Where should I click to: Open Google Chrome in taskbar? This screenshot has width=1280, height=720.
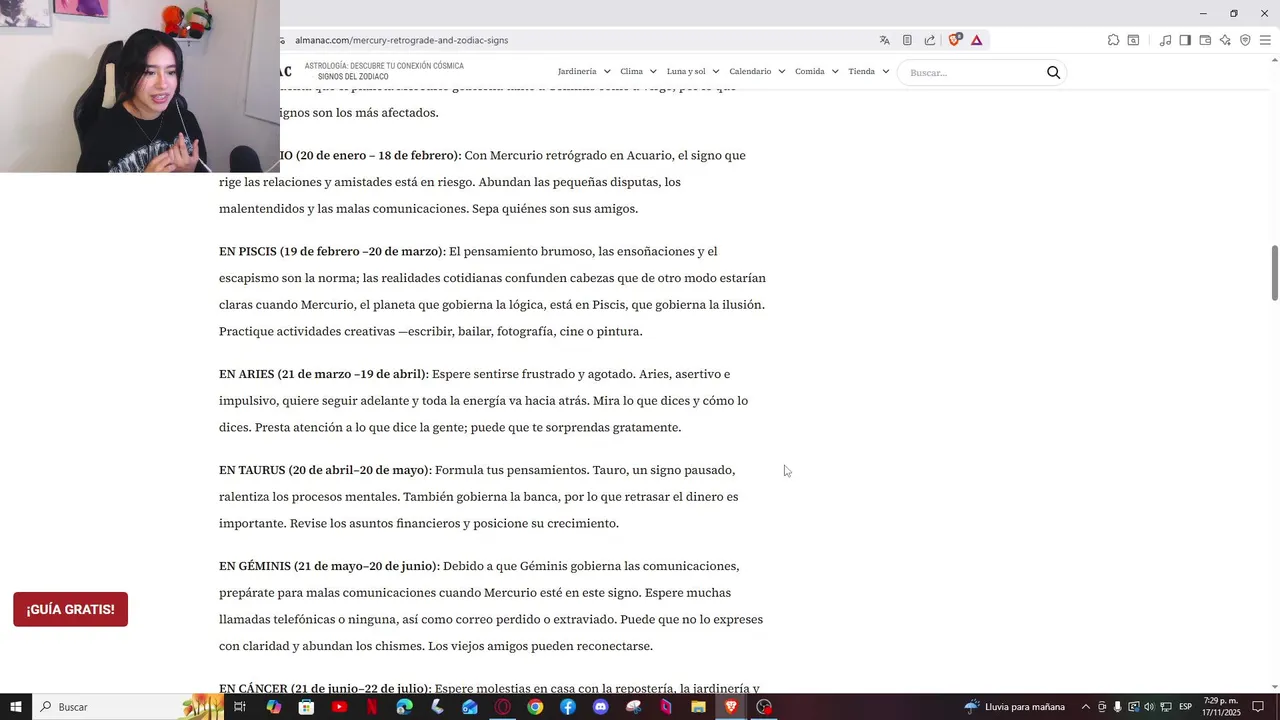[535, 707]
